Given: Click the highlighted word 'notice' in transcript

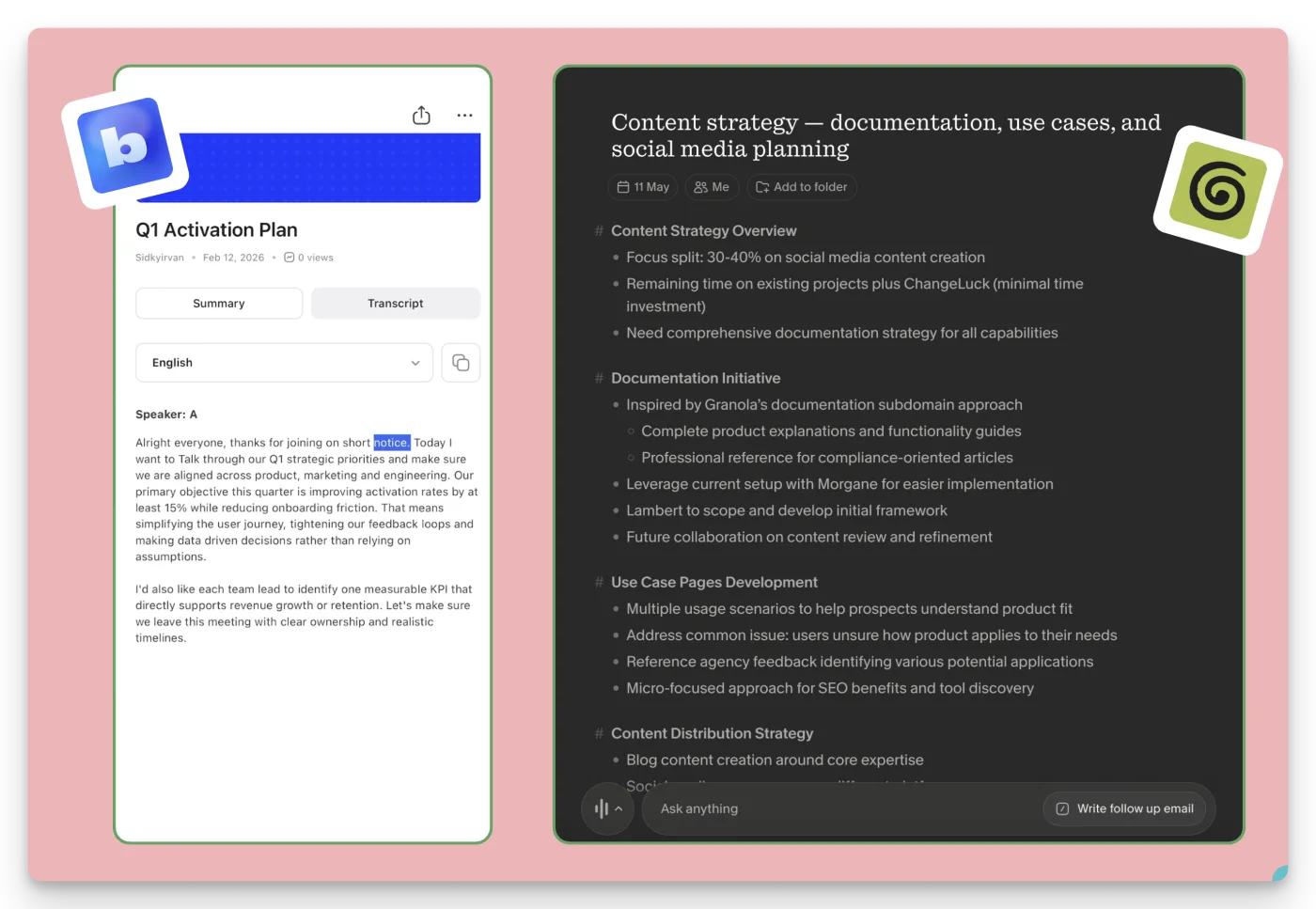Looking at the screenshot, I should tap(391, 443).
